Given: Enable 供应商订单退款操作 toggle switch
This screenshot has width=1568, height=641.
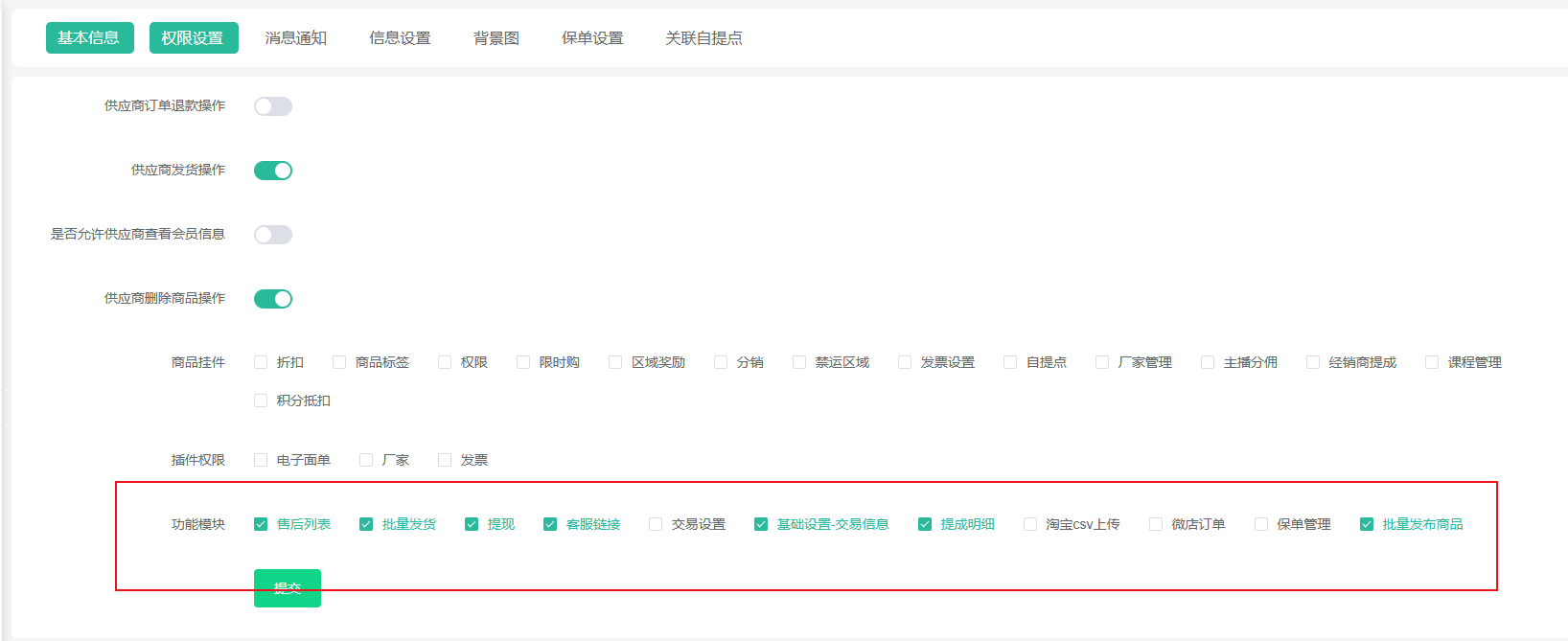Looking at the screenshot, I should pos(273,106).
